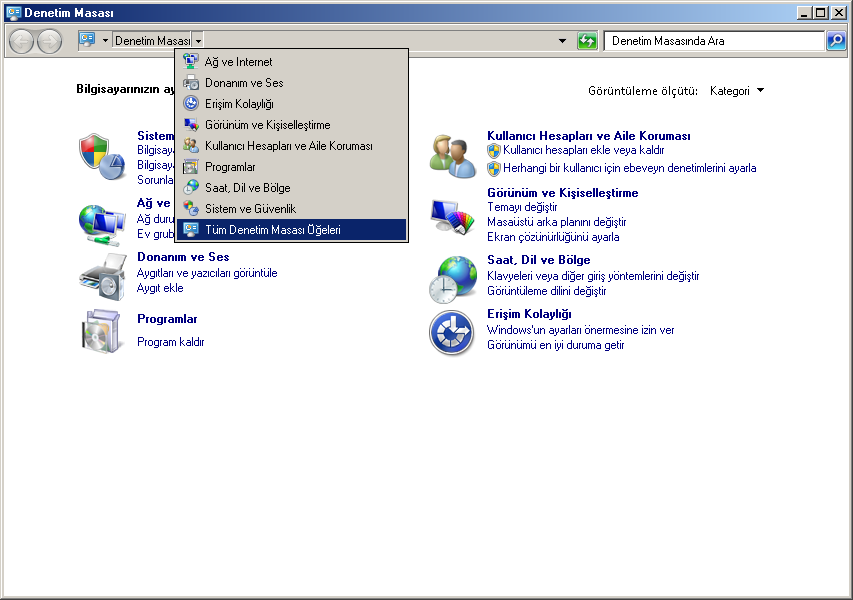Click Masaüstü arka planını değiştir link
This screenshot has width=853, height=600.
pyautogui.click(x=557, y=222)
